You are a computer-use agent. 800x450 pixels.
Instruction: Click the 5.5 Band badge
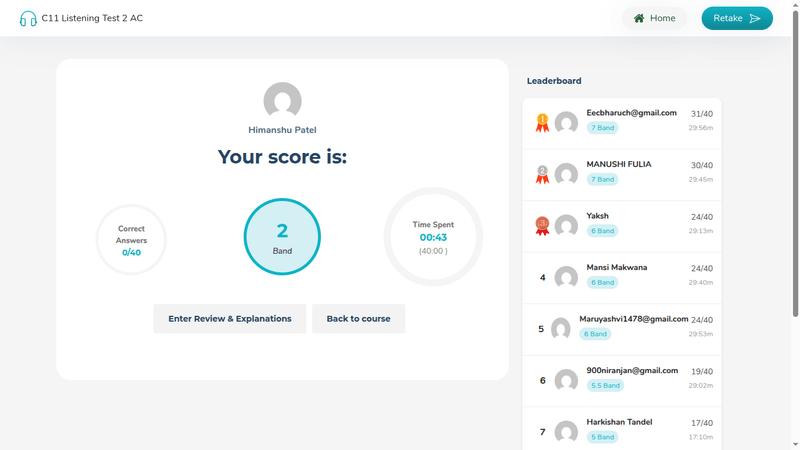[605, 386]
